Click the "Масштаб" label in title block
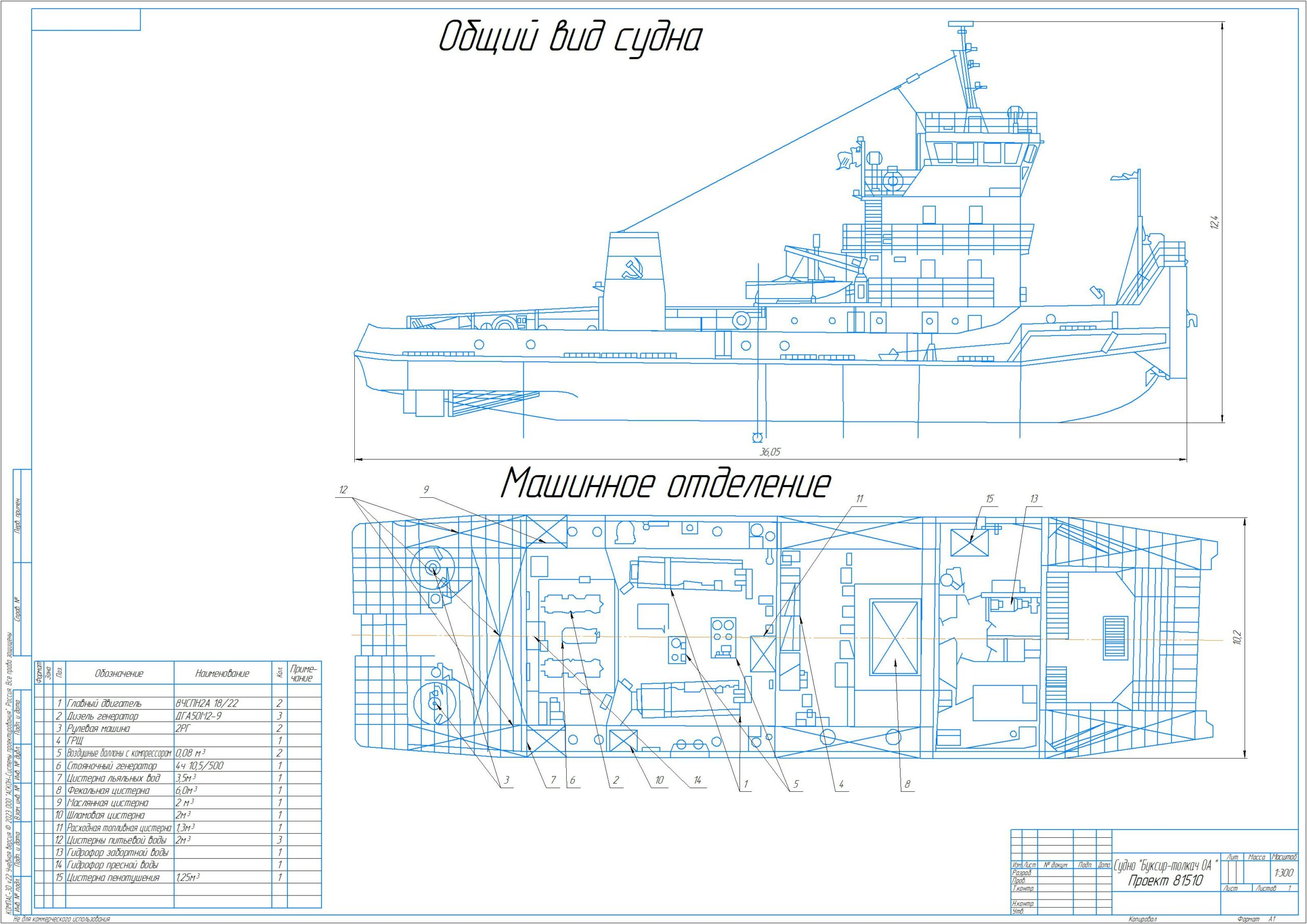The image size is (1307, 924). (1284, 857)
